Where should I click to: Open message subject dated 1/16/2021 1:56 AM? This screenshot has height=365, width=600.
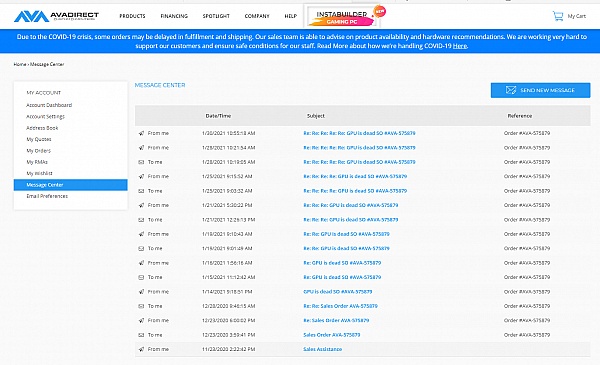(342, 263)
